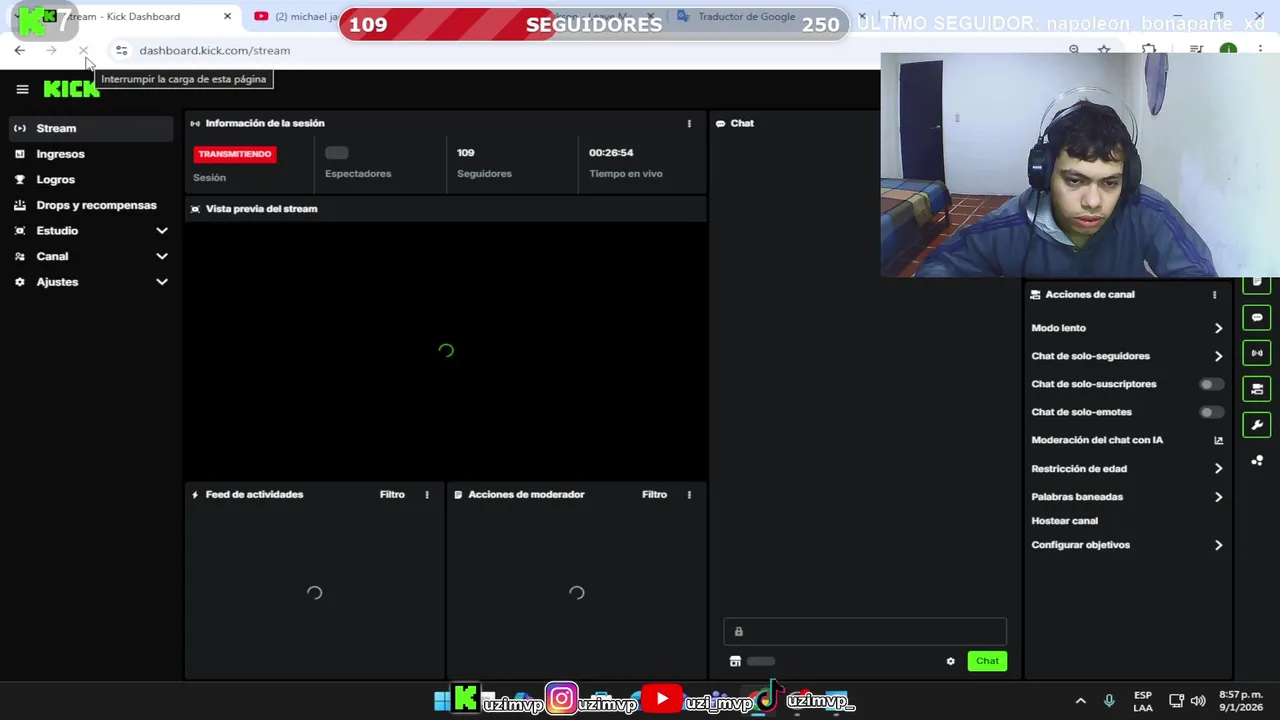
Task: Click Vista previa del stream heading
Action: [261, 209]
